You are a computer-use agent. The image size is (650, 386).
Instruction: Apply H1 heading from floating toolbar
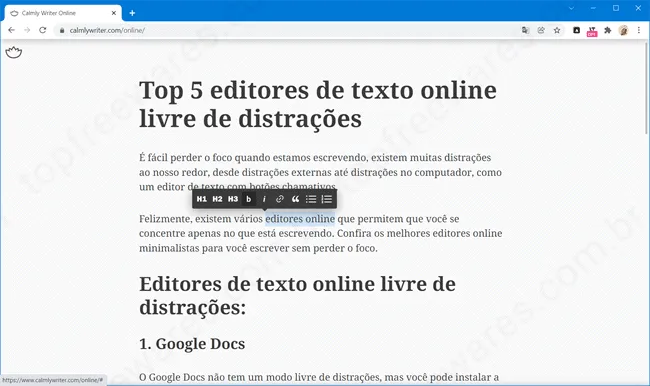pyautogui.click(x=202, y=199)
